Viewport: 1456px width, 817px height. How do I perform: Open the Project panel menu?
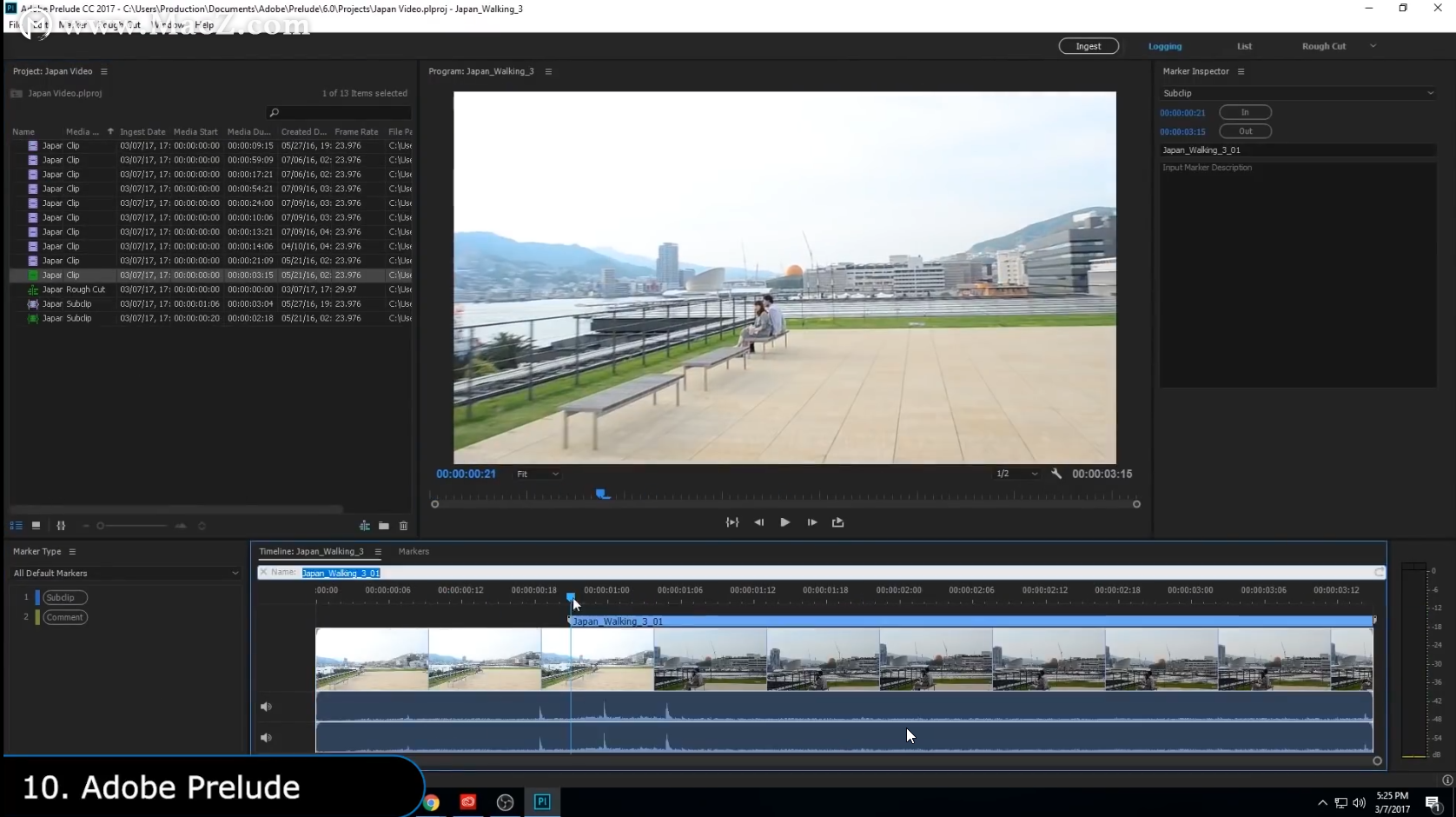click(x=103, y=71)
